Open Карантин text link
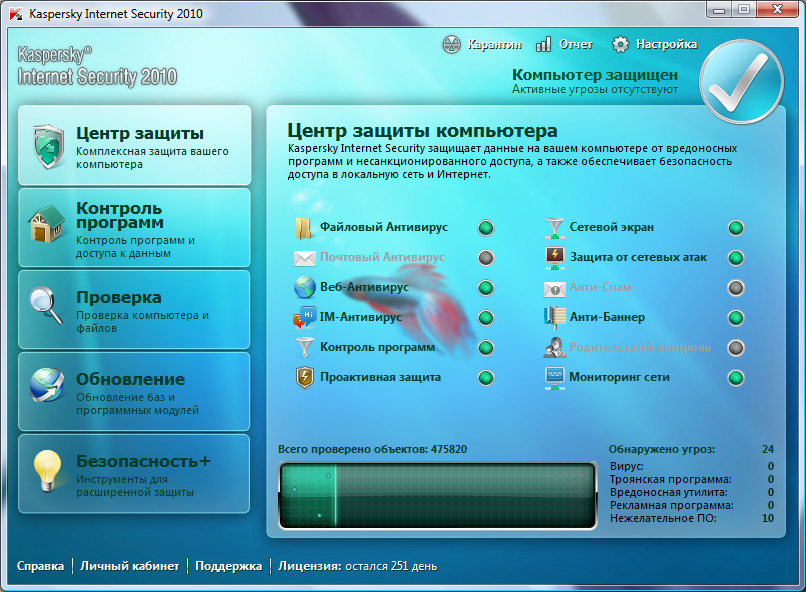806x592 pixels. (x=494, y=45)
